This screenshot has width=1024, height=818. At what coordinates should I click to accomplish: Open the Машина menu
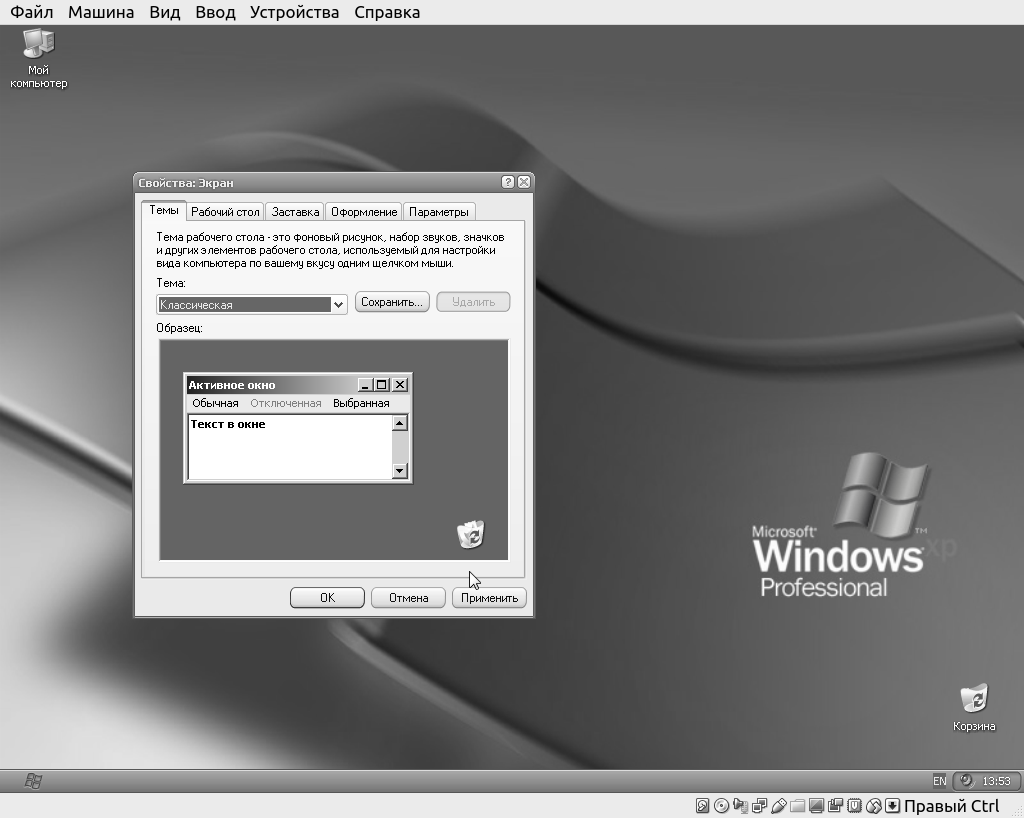coord(101,12)
